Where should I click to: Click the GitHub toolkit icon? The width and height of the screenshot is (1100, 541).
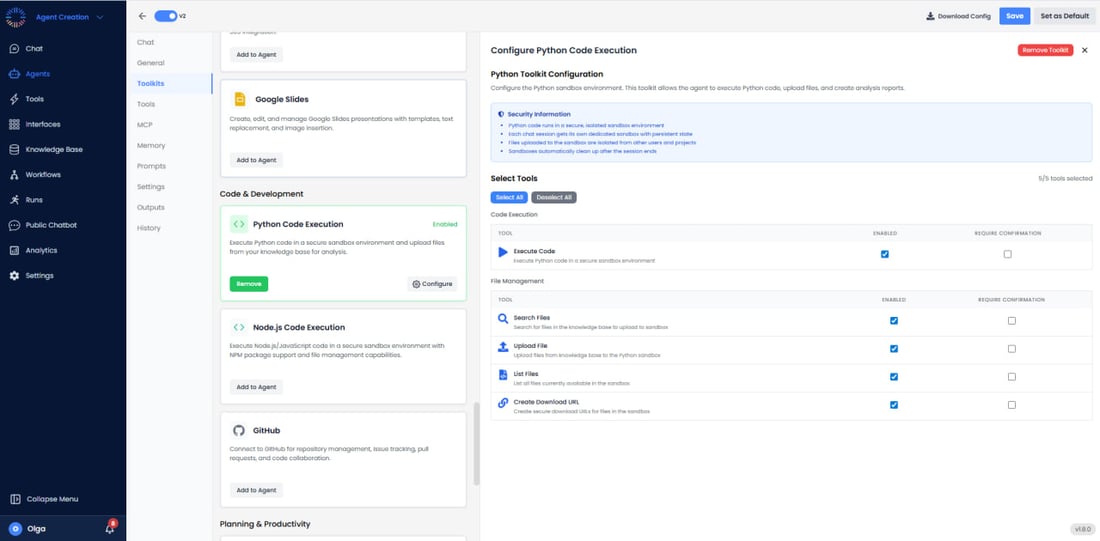pos(239,430)
